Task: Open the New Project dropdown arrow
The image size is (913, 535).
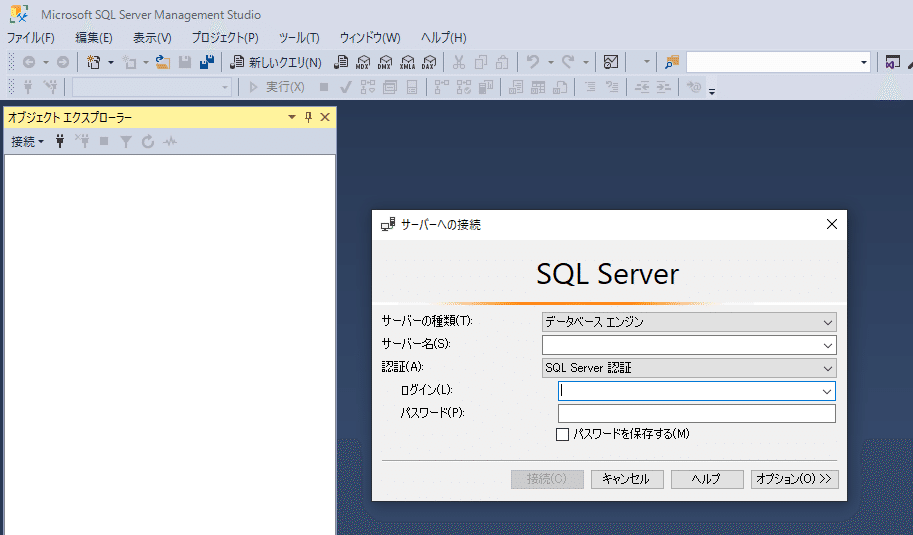Action: pos(111,62)
